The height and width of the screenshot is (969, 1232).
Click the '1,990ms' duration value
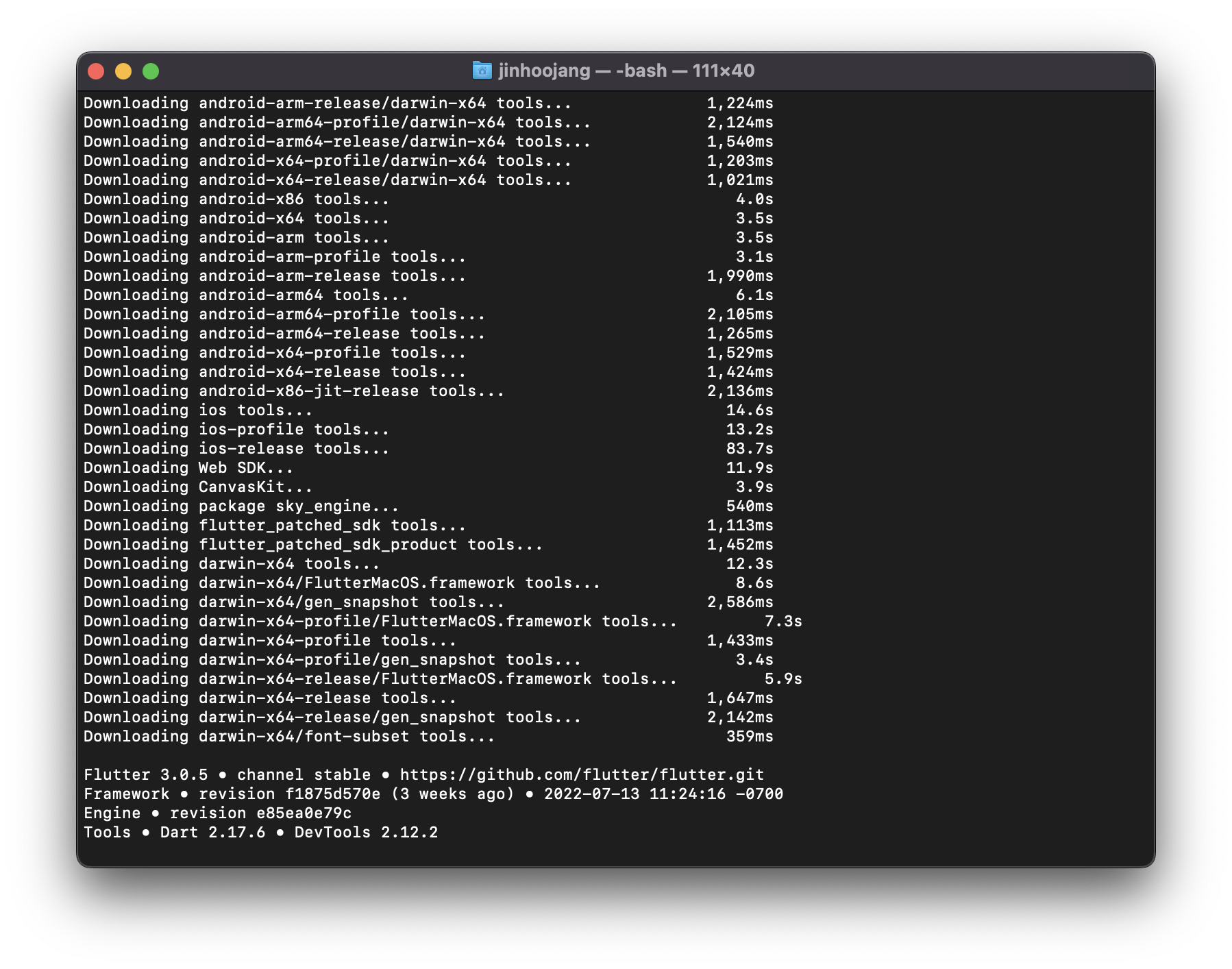pyautogui.click(x=740, y=276)
